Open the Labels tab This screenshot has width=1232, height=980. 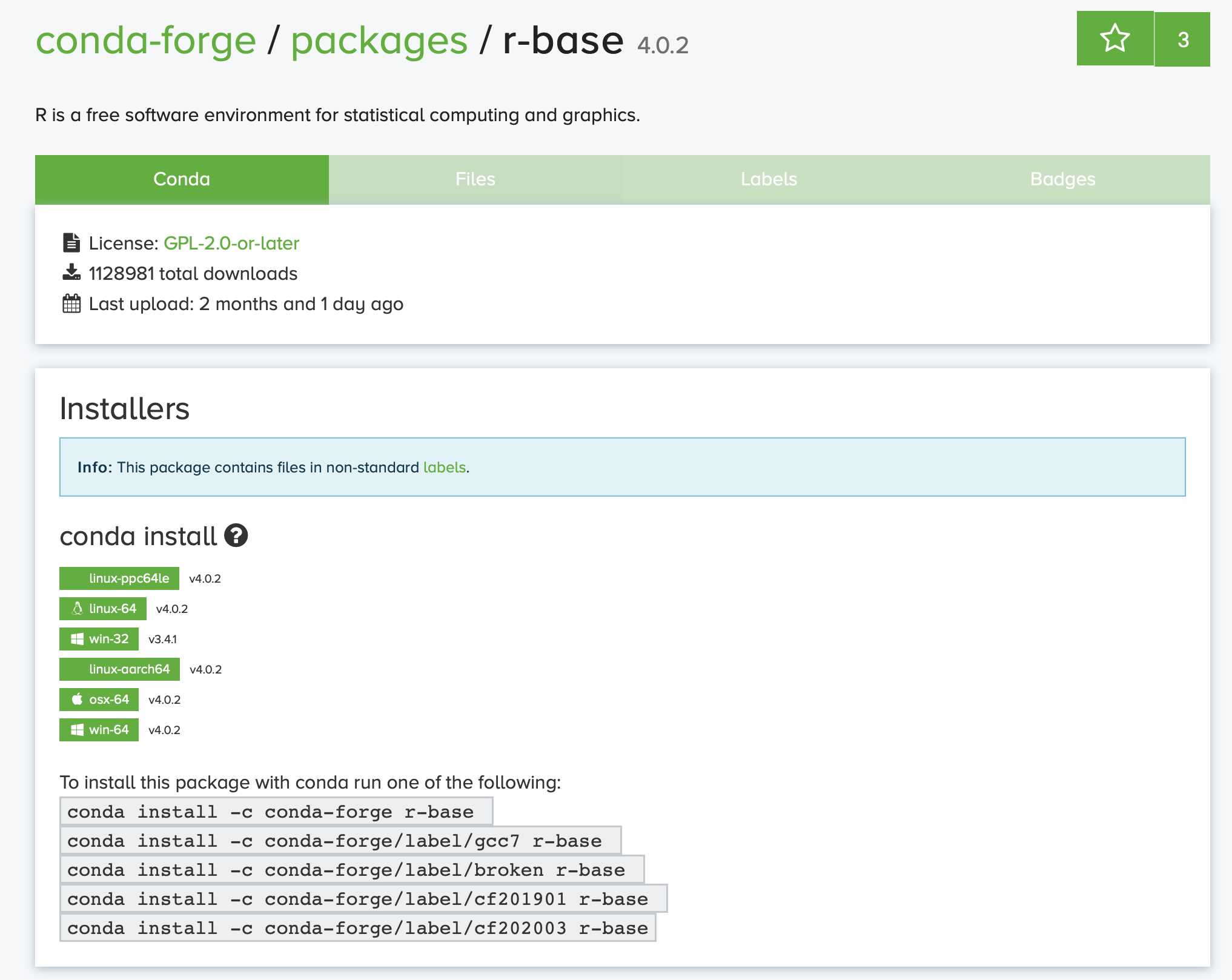769,179
